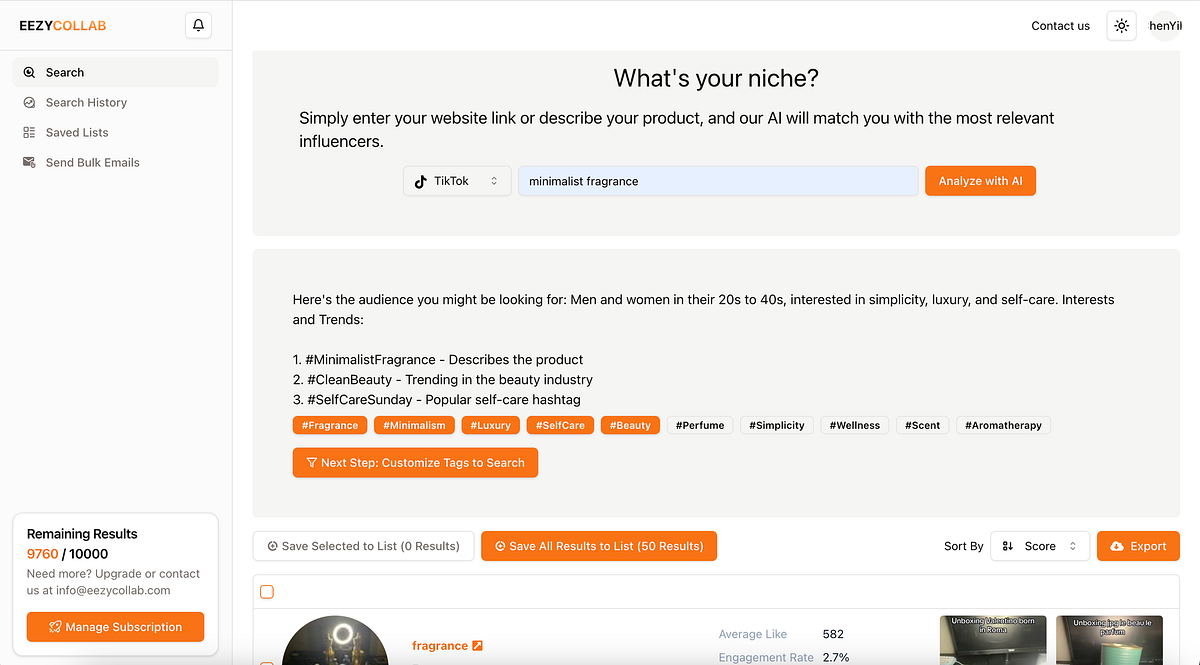The width and height of the screenshot is (1200, 665).
Task: Open the Search page from the sidebar
Action: click(x=65, y=72)
